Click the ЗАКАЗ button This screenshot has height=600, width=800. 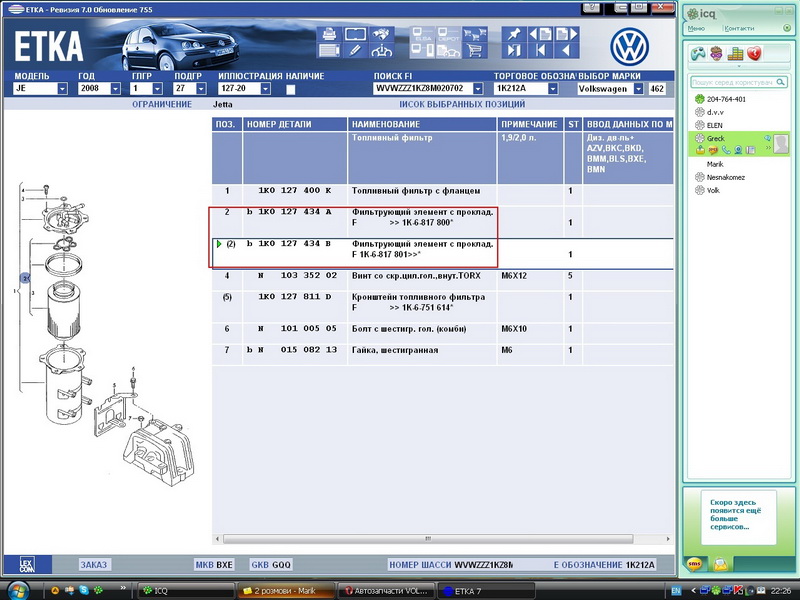[94, 565]
